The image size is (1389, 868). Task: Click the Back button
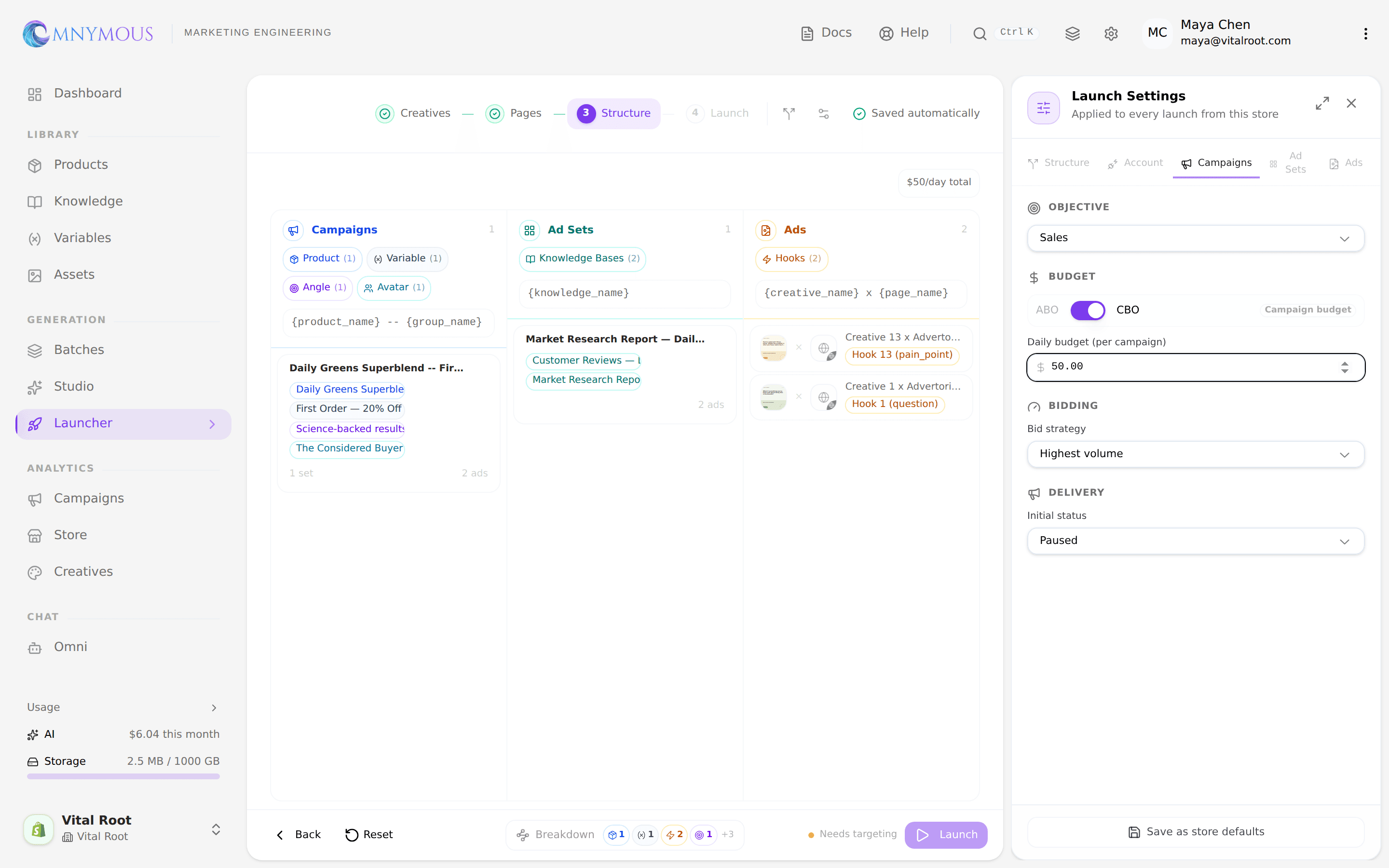[299, 835]
